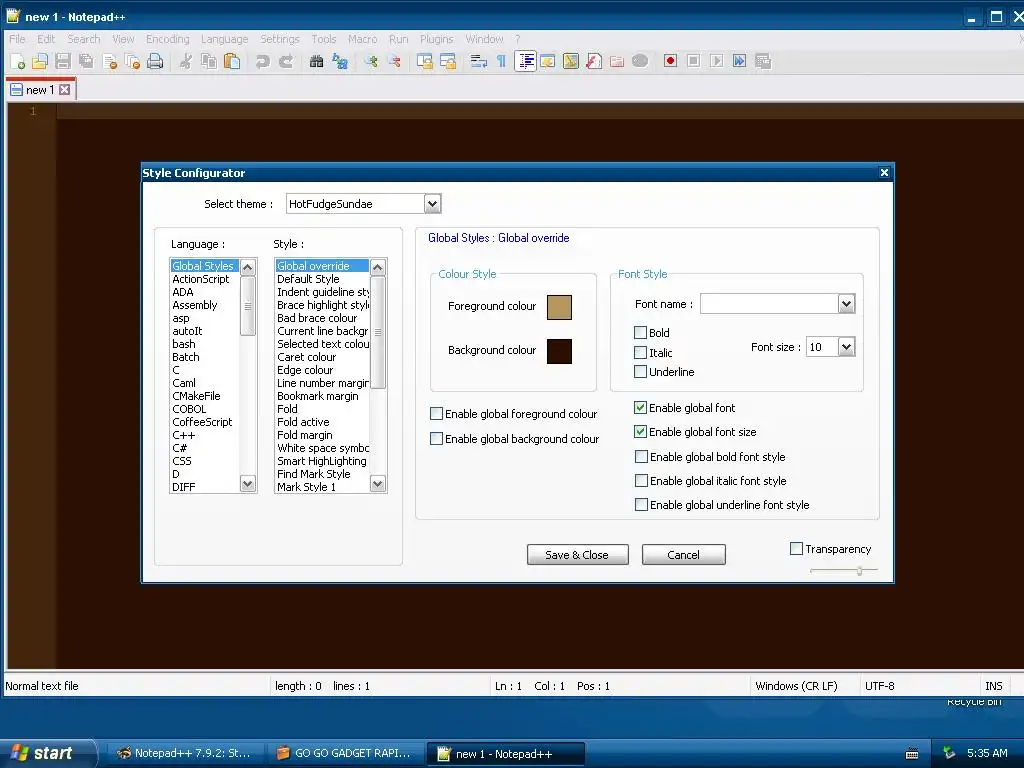Viewport: 1024px width, 768px height.
Task: Check the Bold checkbox
Action: point(641,332)
